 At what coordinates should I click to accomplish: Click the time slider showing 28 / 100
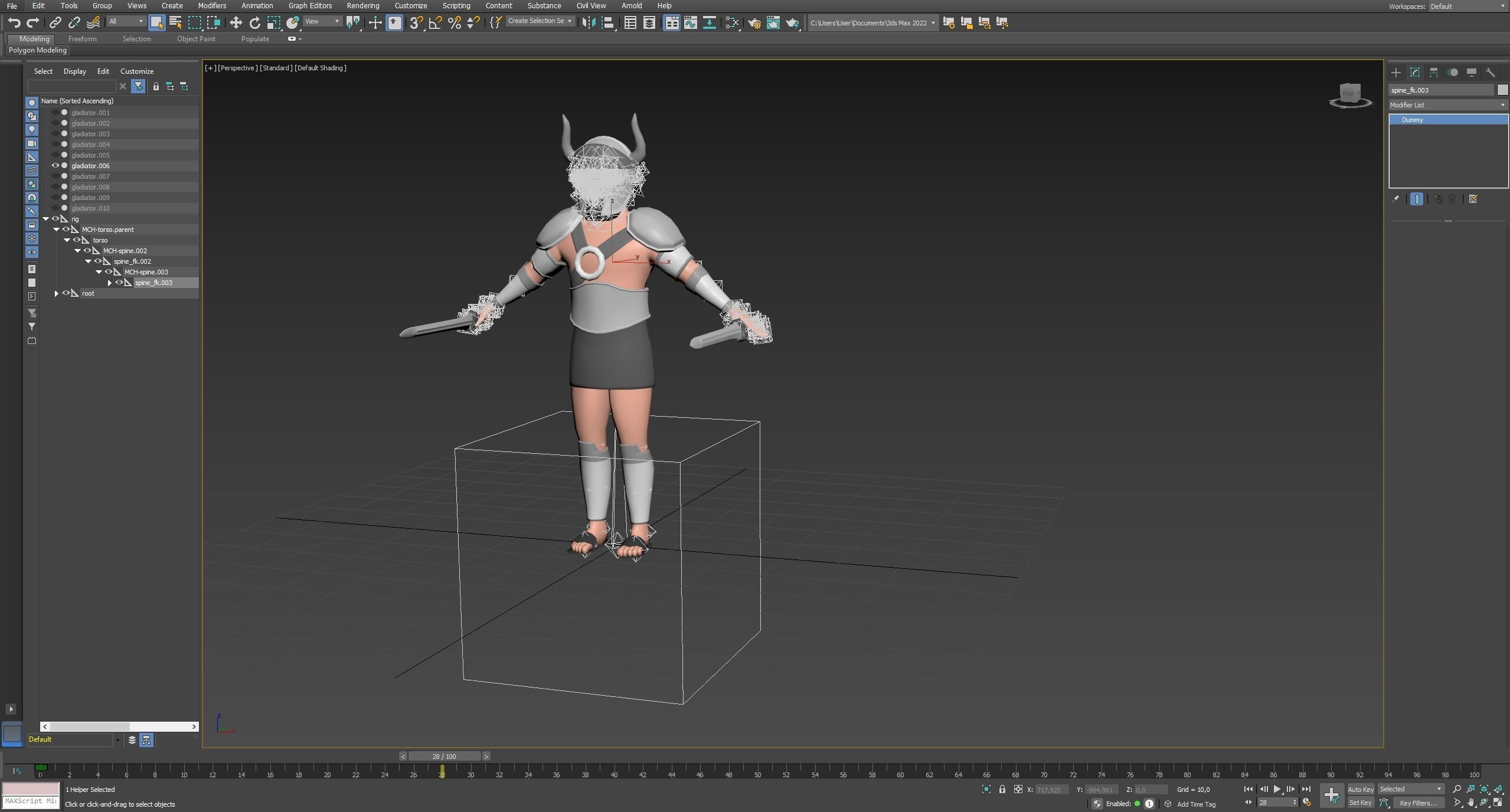444,757
